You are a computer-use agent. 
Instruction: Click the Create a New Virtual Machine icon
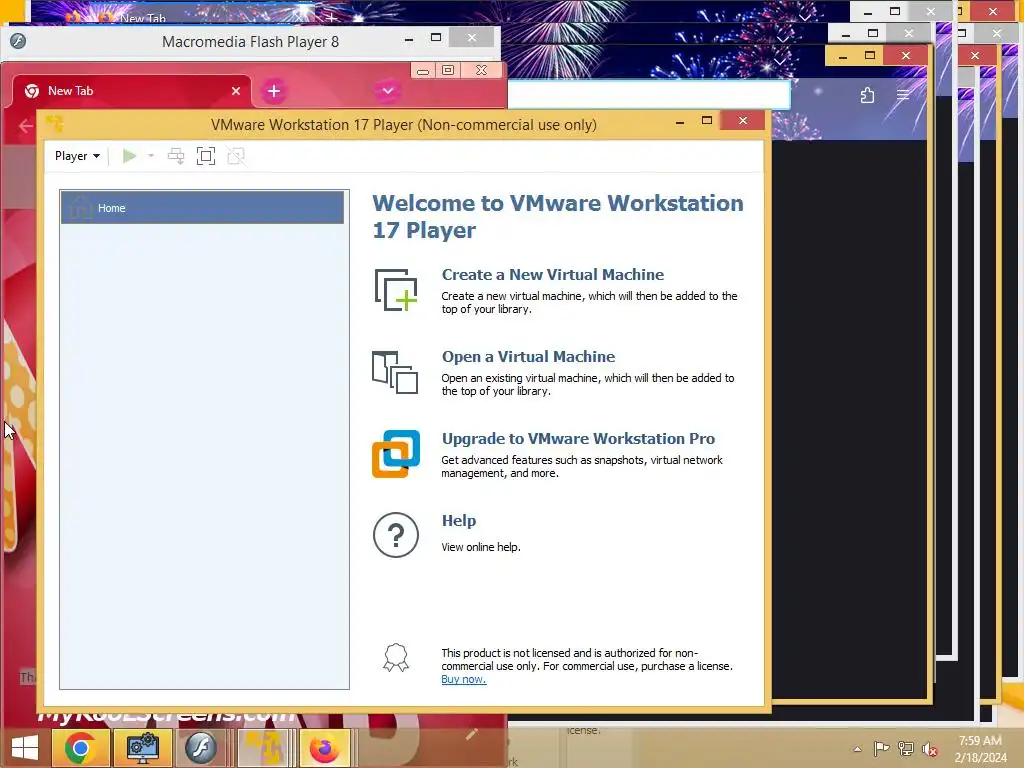pyautogui.click(x=396, y=289)
